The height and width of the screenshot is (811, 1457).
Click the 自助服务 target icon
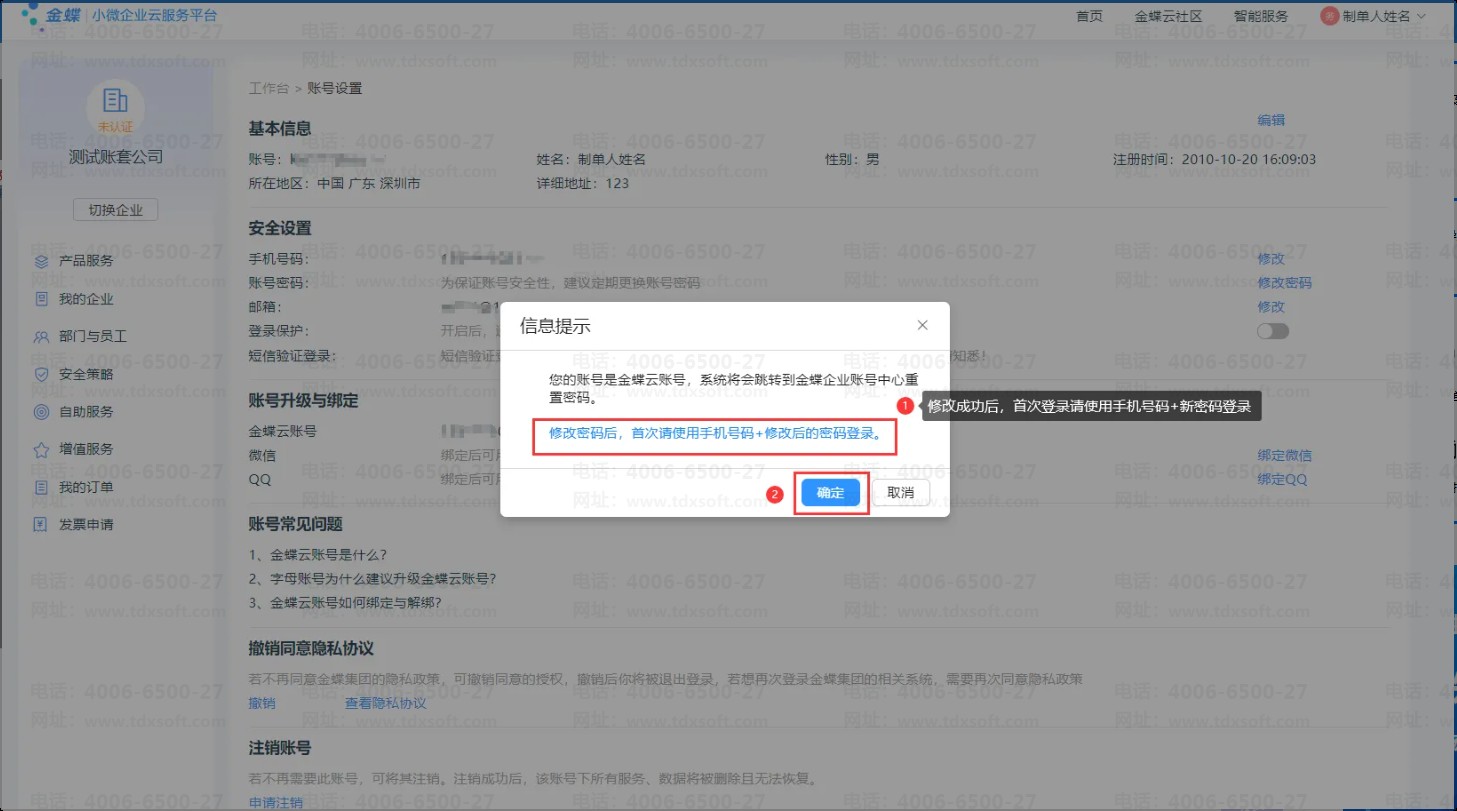pyautogui.click(x=41, y=412)
